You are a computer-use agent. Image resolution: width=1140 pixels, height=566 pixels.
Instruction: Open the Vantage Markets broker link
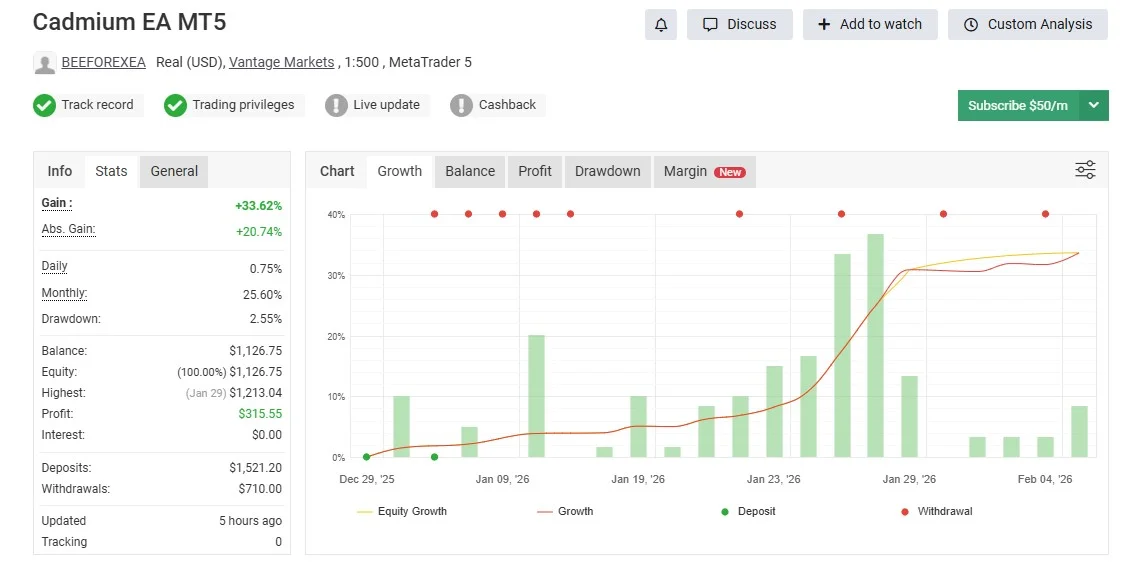[x=281, y=62]
